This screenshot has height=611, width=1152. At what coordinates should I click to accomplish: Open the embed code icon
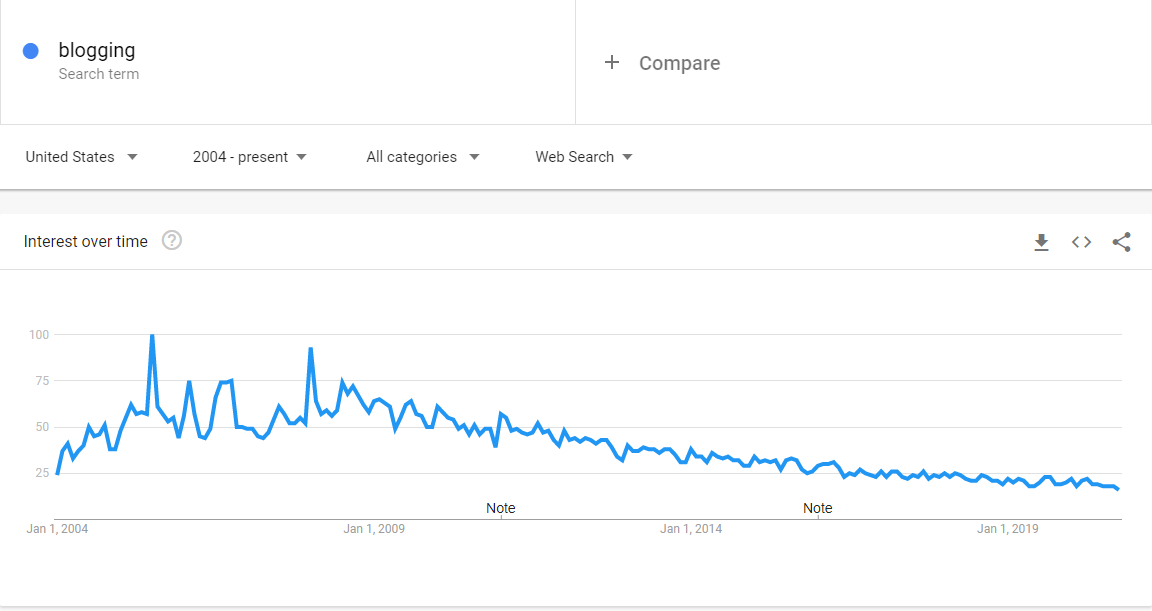pyautogui.click(x=1081, y=242)
